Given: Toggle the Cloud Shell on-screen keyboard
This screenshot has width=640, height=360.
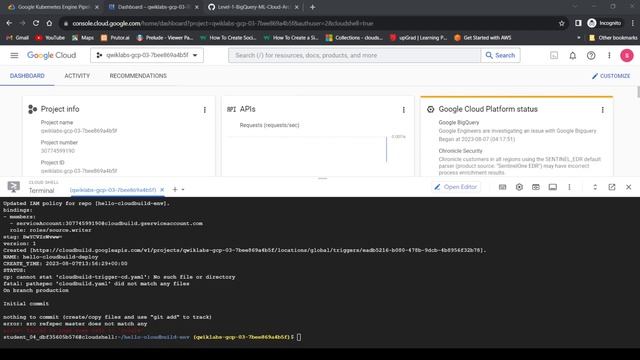Looking at the screenshot, I should pyautogui.click(x=502, y=187).
